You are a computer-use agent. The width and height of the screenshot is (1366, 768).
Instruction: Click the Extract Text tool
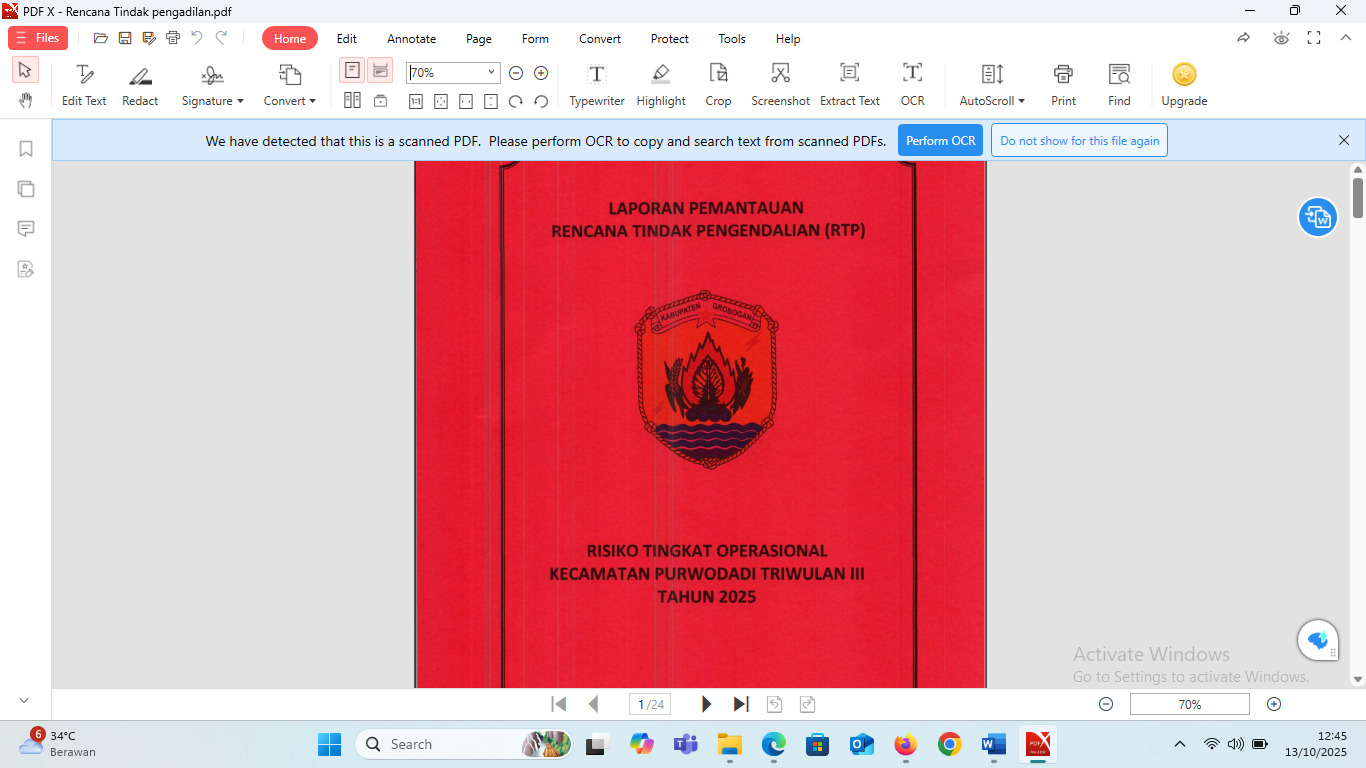[x=849, y=85]
